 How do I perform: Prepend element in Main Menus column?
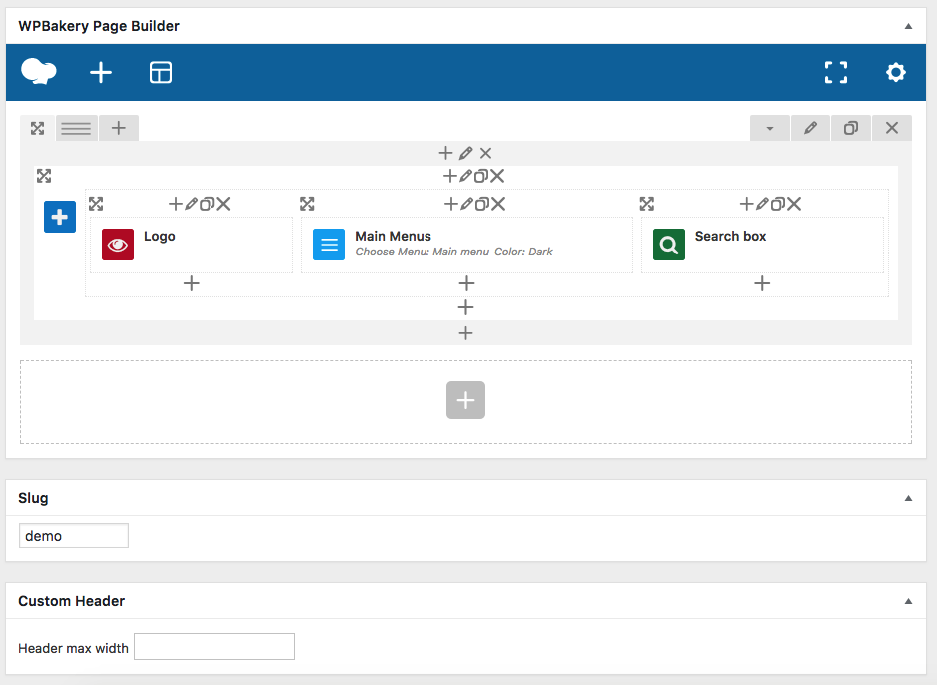point(451,204)
